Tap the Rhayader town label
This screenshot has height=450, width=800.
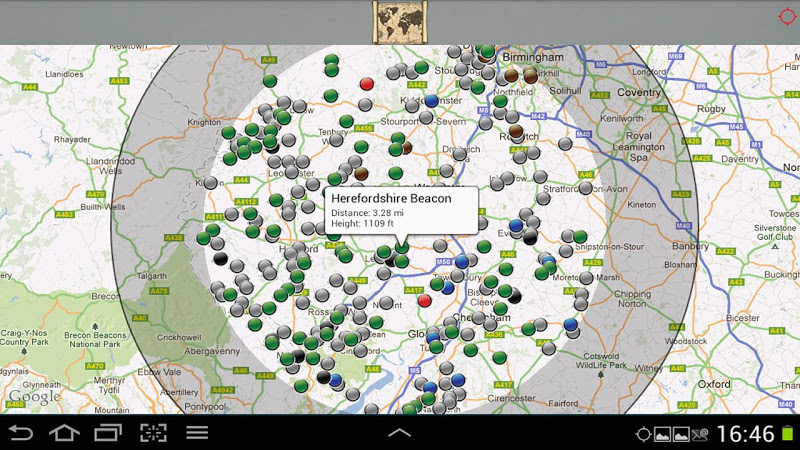(x=72, y=139)
